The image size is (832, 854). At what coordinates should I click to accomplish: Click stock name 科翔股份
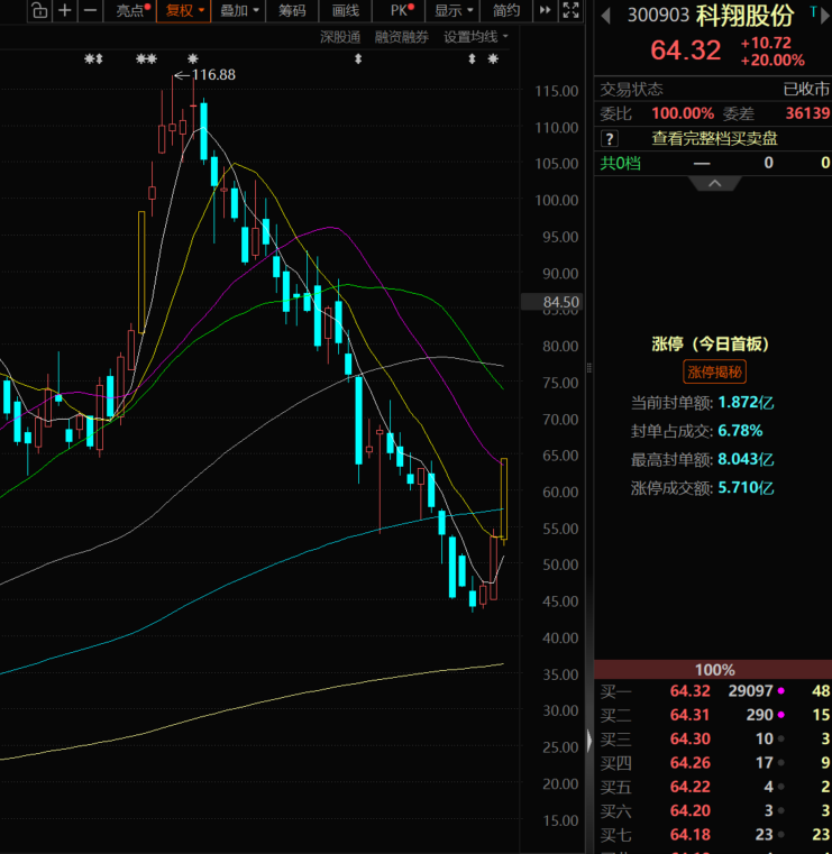[x=744, y=16]
